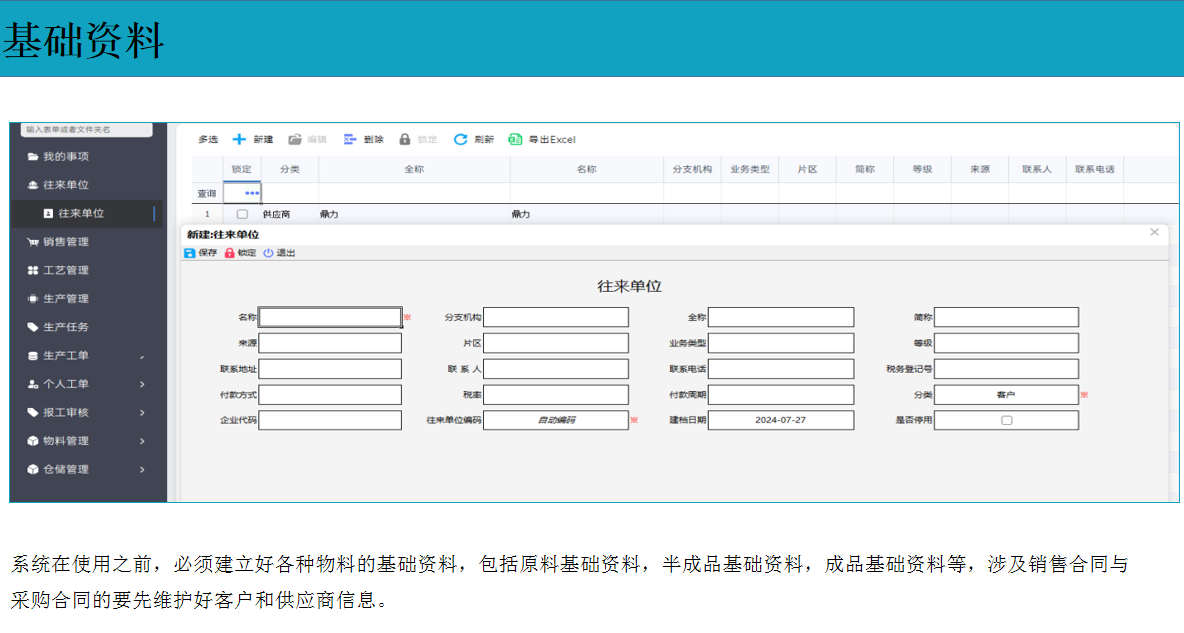Open 销售管理 menu item
This screenshot has height=633, width=1184.
coord(66,242)
